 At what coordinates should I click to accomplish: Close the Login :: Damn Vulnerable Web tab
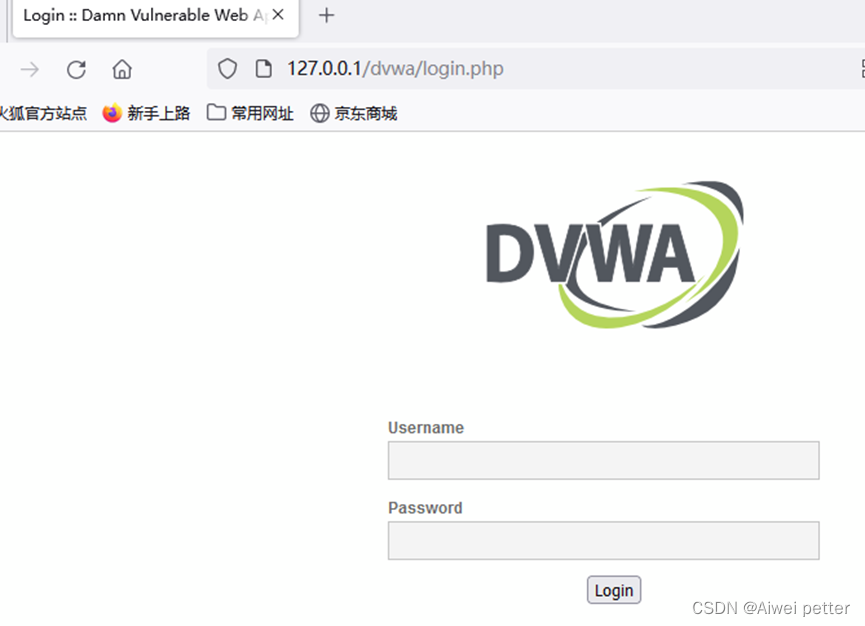coord(278,15)
